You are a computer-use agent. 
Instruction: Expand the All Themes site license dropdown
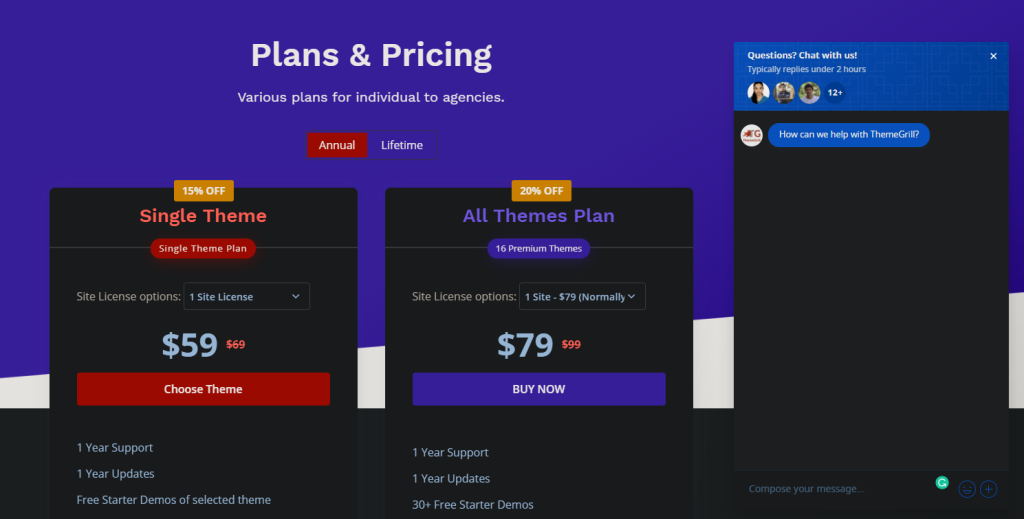[x=582, y=296]
